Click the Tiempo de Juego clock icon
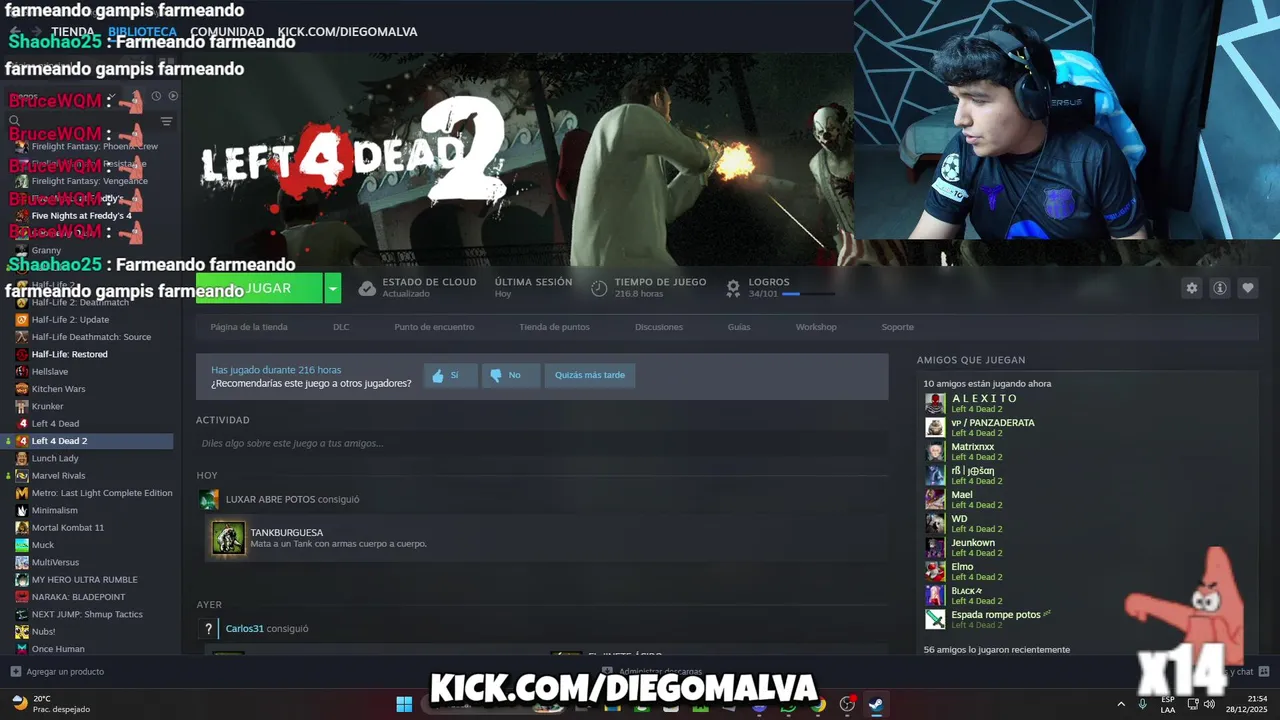The width and height of the screenshot is (1280, 720). [x=599, y=288]
